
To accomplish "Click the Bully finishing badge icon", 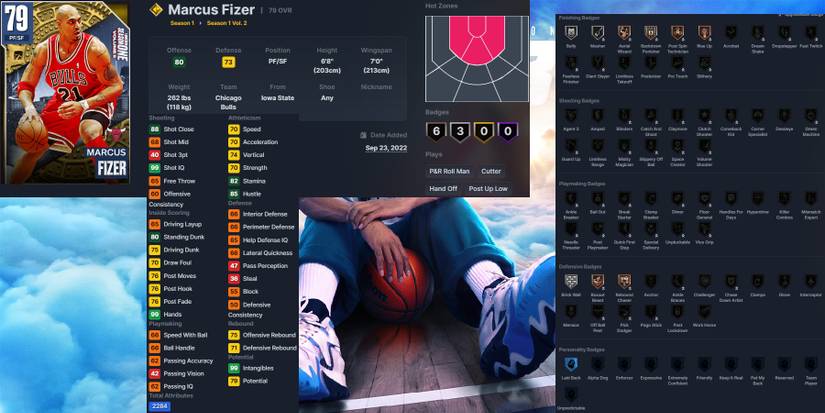I will pyautogui.click(x=571, y=33).
